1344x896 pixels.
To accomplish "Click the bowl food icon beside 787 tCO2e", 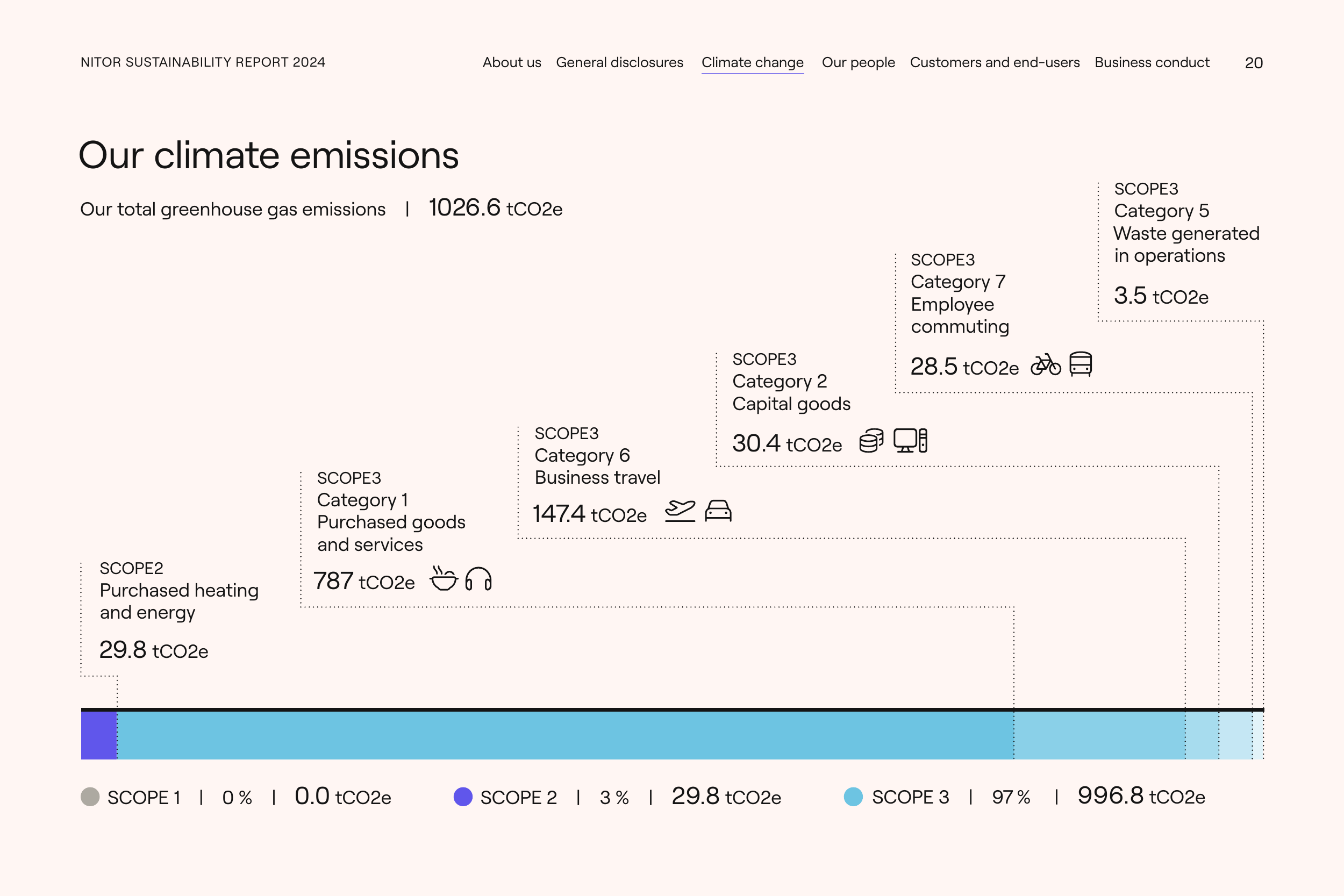I will tap(444, 578).
